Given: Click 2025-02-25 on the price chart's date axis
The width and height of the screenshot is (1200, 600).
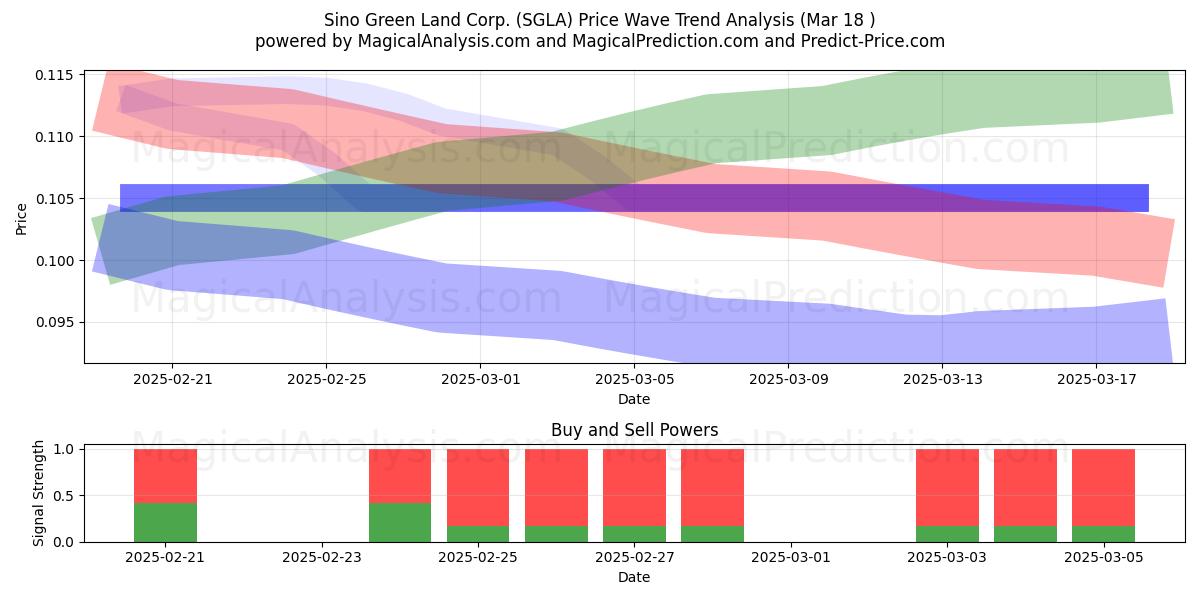Looking at the screenshot, I should point(326,379).
